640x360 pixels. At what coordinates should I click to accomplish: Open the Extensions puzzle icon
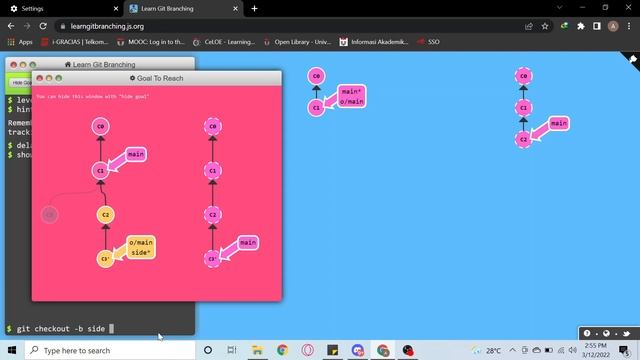581,26
